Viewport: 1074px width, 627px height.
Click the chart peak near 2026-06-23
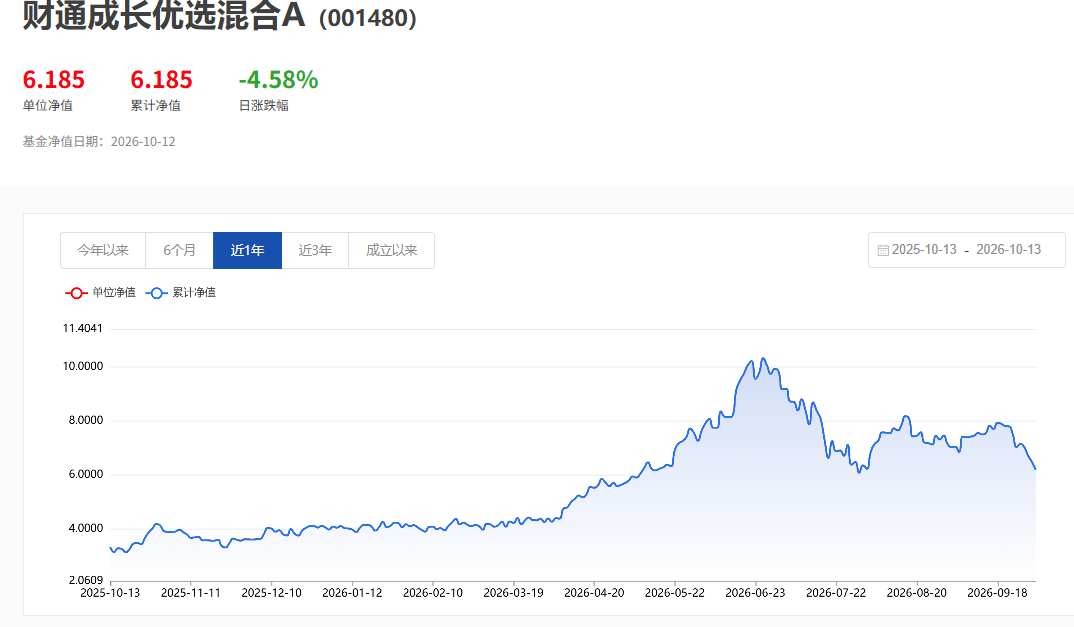pos(763,359)
